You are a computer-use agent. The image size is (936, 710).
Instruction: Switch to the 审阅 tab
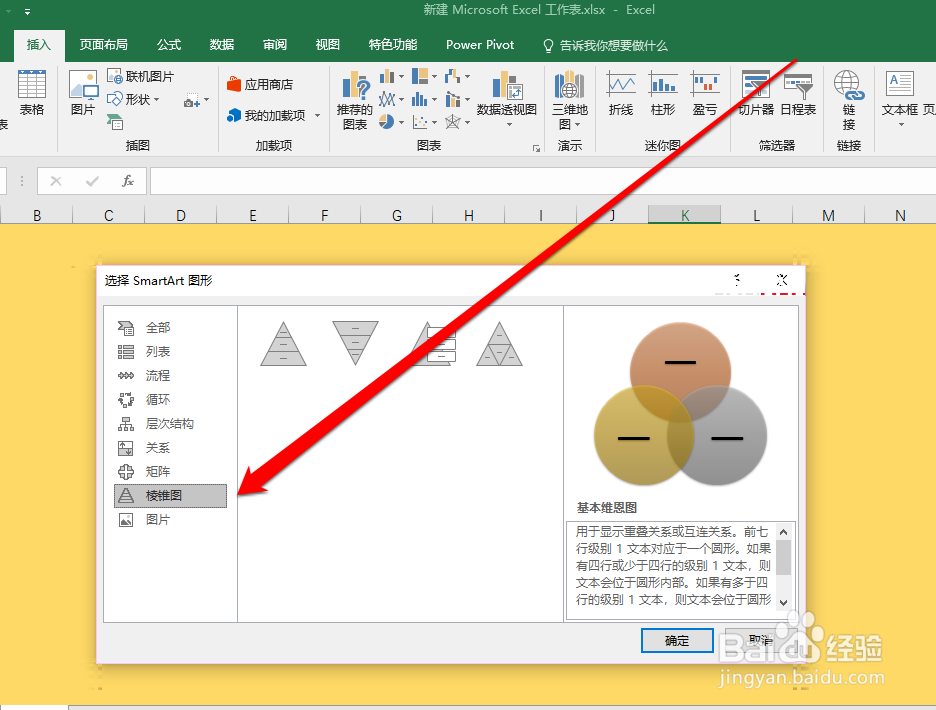click(275, 45)
